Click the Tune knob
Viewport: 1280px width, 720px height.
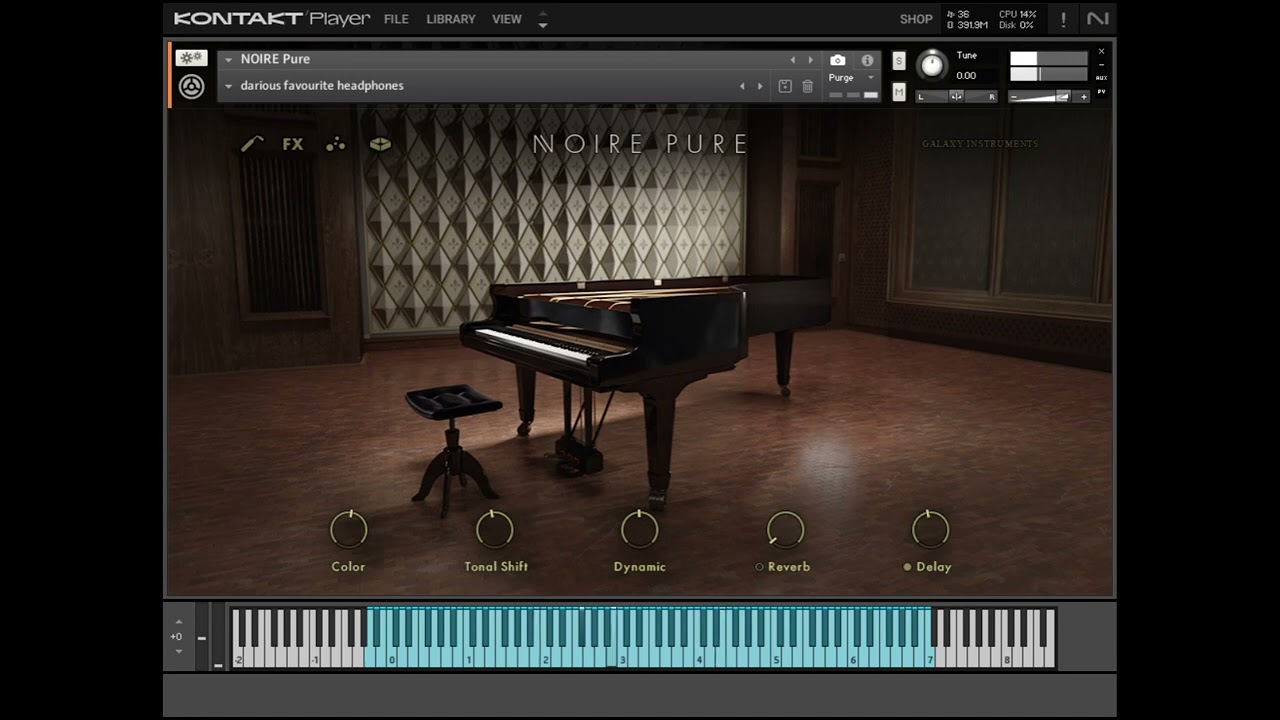[932, 65]
